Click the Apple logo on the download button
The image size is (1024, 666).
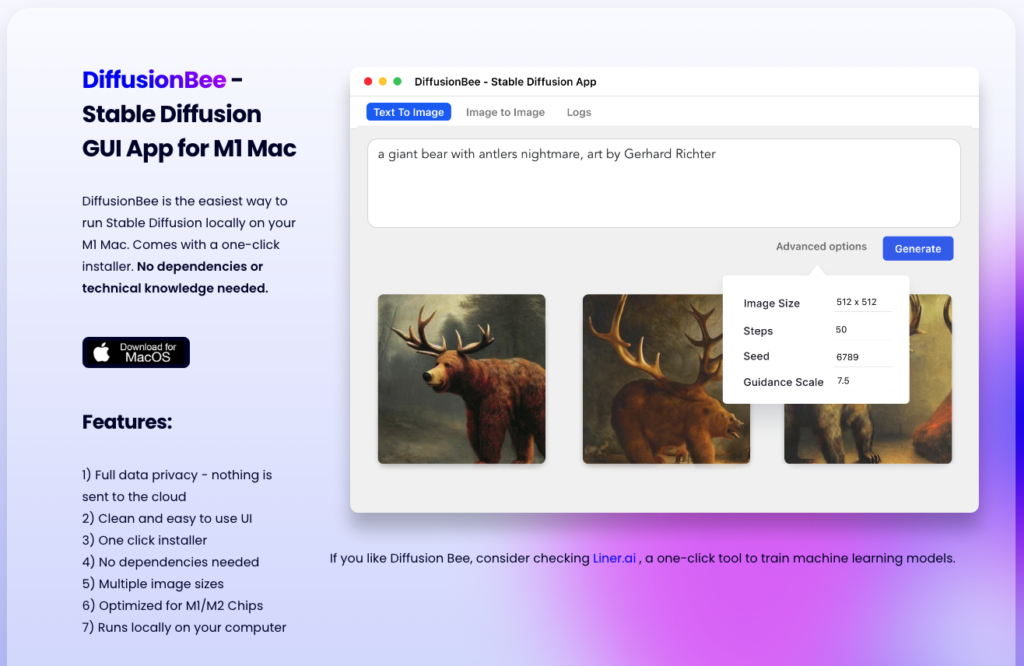tap(101, 352)
